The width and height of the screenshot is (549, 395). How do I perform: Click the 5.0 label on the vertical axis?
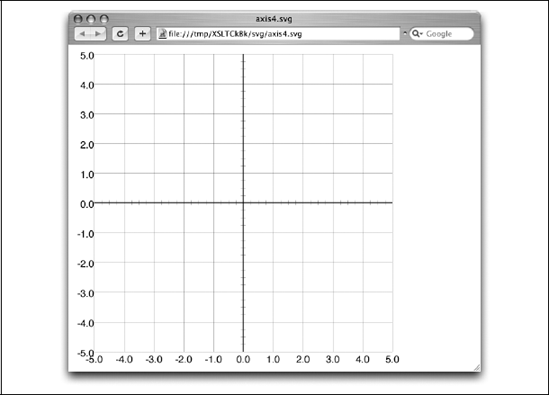pos(87,56)
